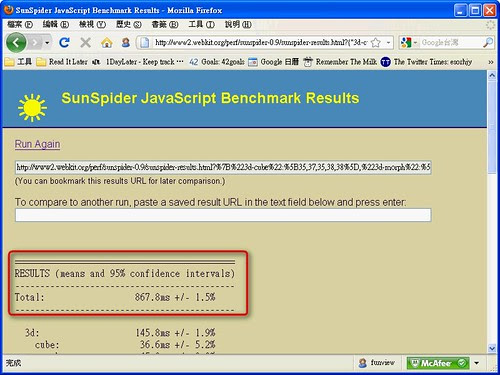This screenshot has height=375, width=500.
Task: Reload the page with the refresh icon
Action: (x=64, y=42)
